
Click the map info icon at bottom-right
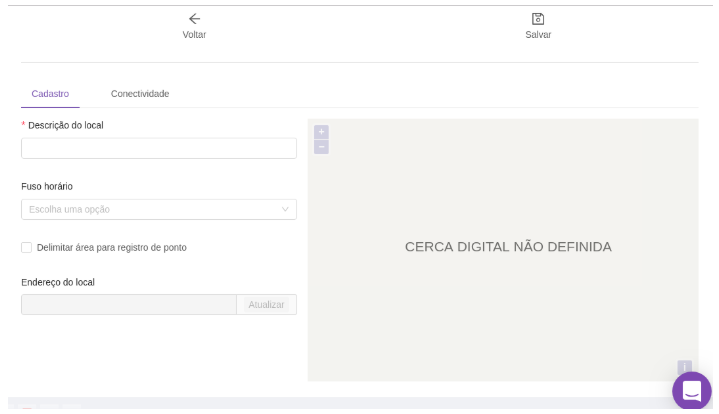[684, 367]
